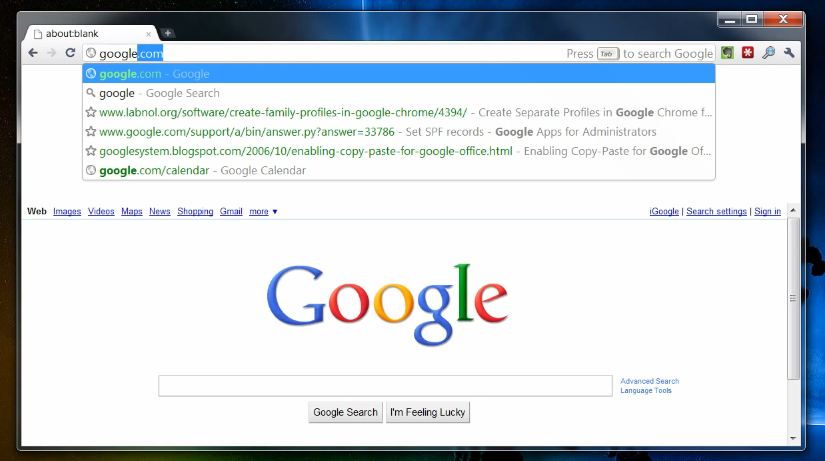This screenshot has height=461, width=825.
Task: Click the page scrollbar down arrow
Action: pyautogui.click(x=793, y=438)
